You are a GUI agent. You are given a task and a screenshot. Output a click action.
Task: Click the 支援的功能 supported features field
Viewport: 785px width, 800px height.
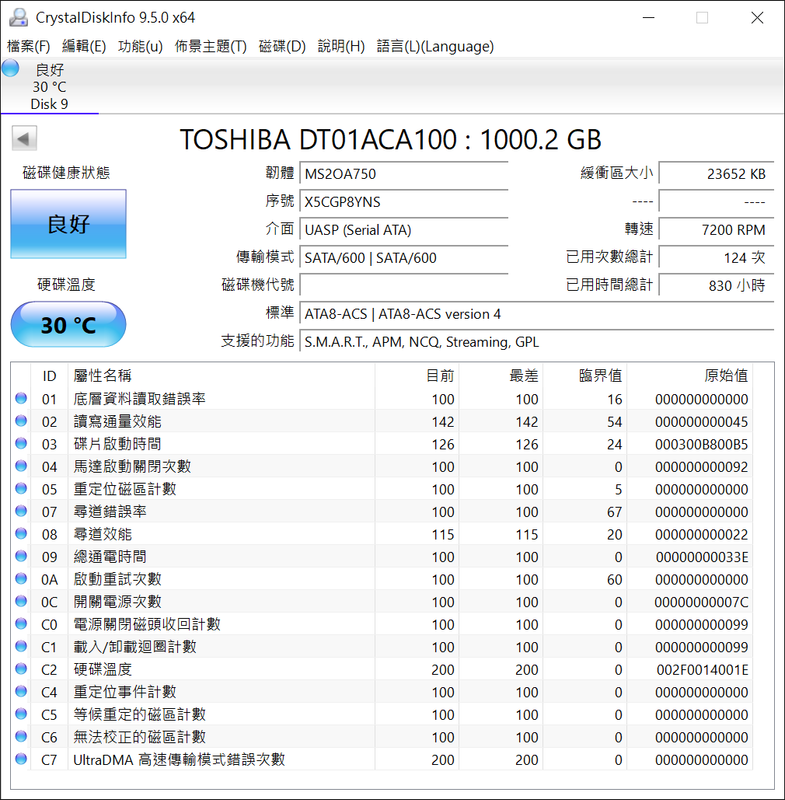tap(537, 342)
